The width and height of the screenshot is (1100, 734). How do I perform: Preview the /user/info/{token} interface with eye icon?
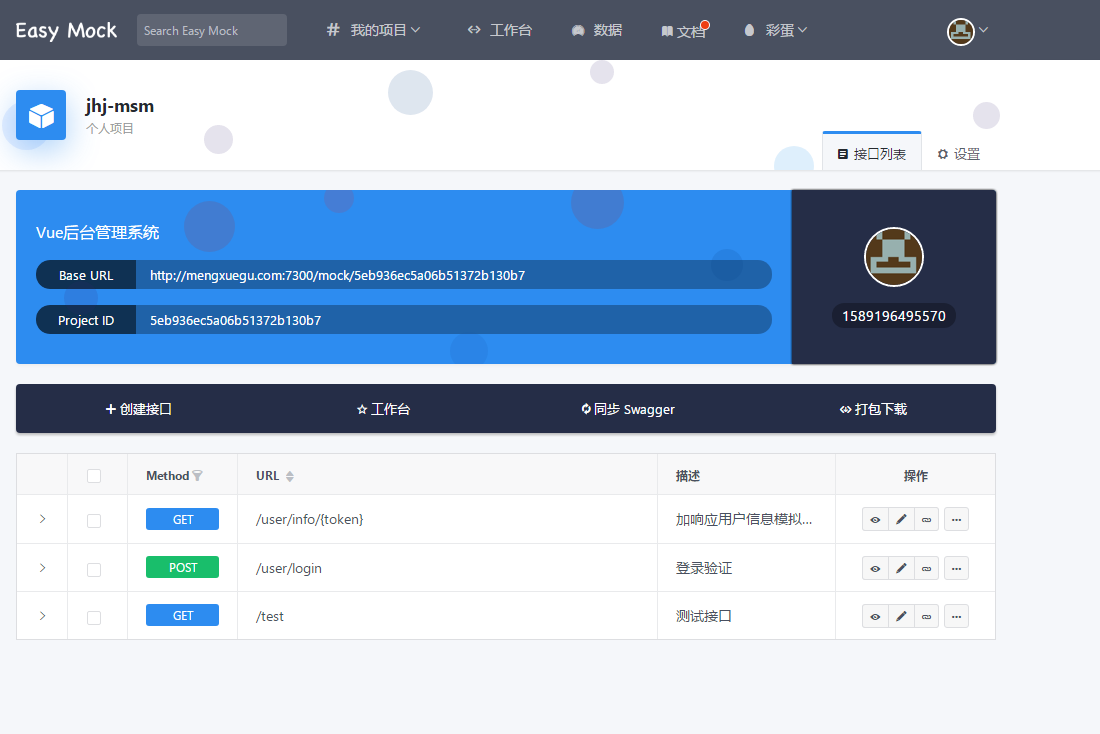(875, 520)
